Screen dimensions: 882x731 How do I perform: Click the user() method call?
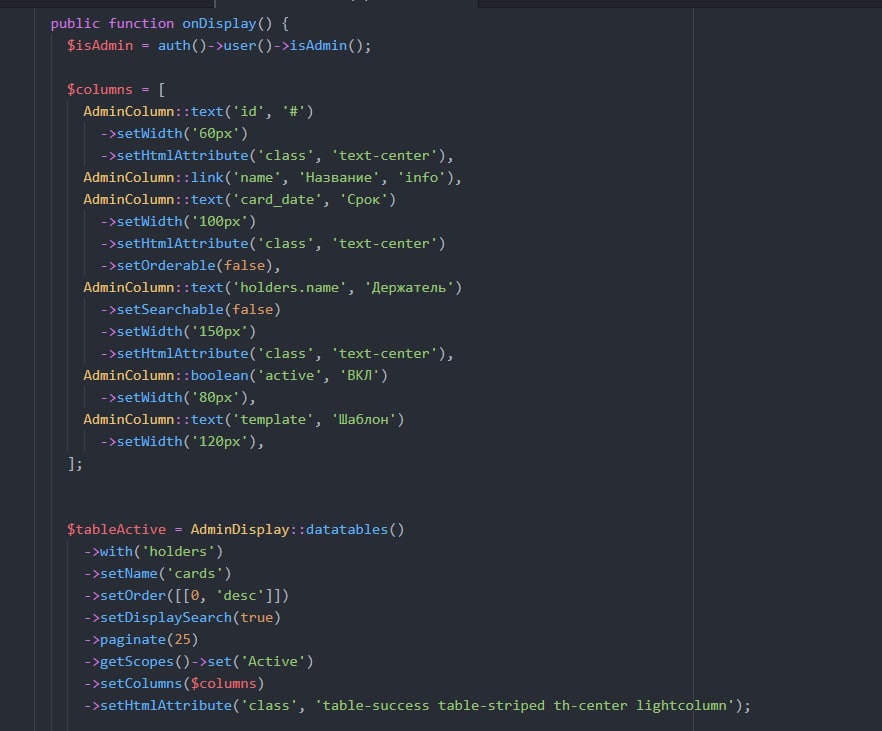pyautogui.click(x=248, y=46)
